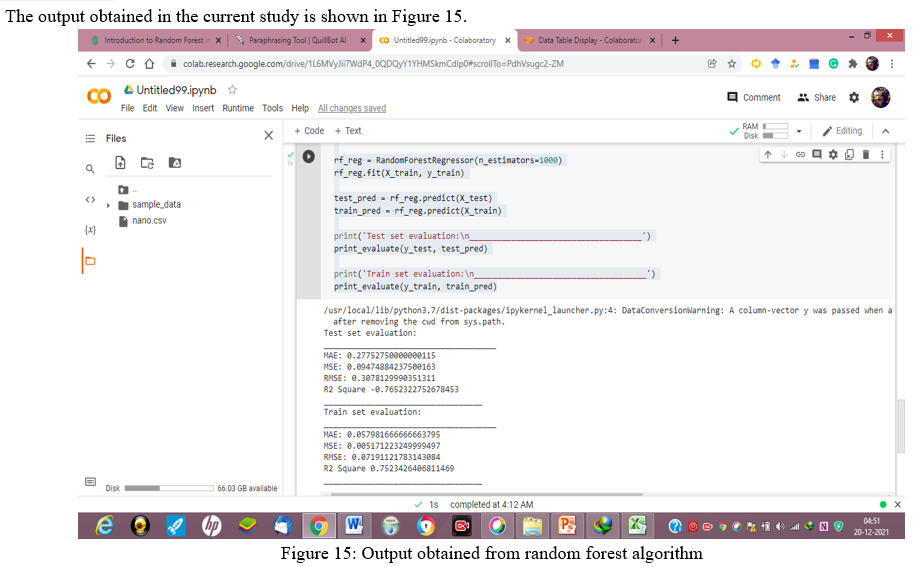Run the code cell play button
This screenshot has height=567, width=921.
pyautogui.click(x=308, y=156)
